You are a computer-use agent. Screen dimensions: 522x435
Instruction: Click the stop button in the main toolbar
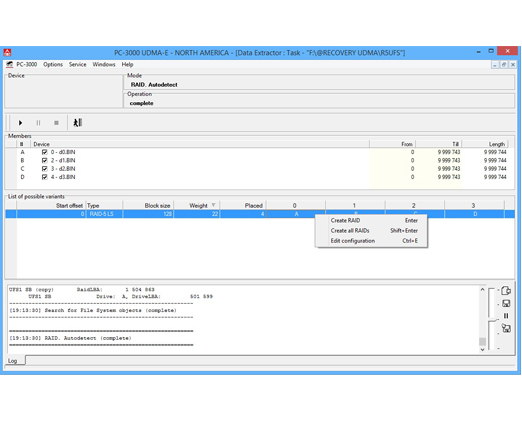click(56, 123)
